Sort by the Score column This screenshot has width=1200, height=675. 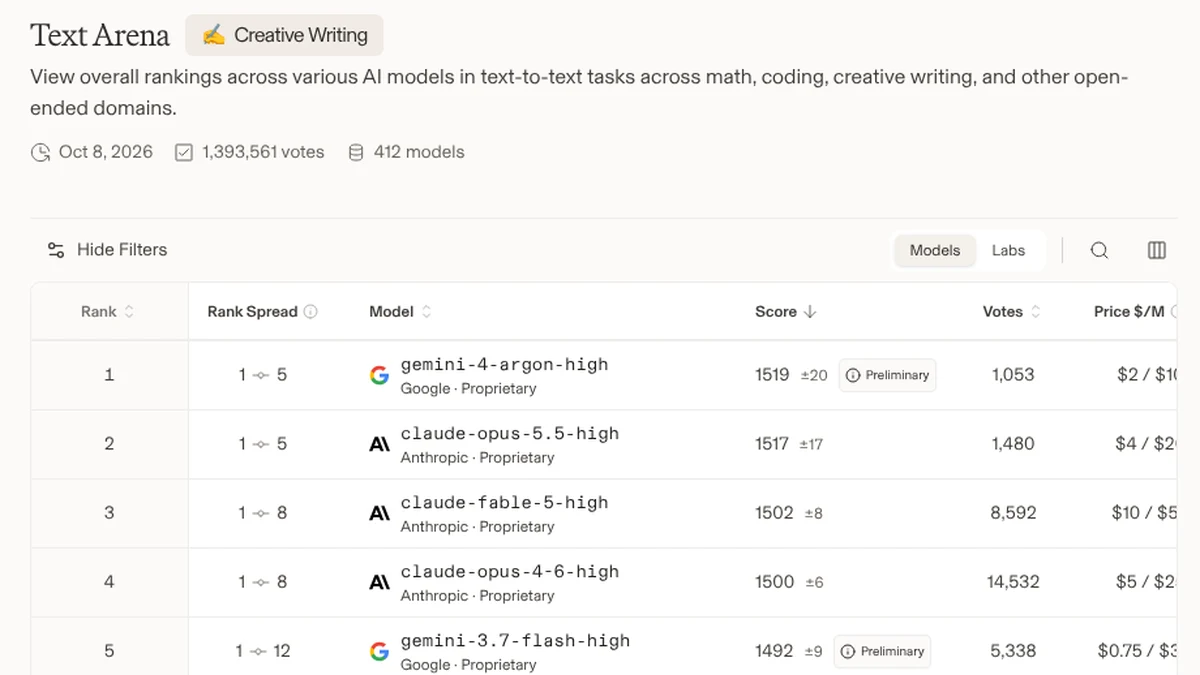[786, 312]
